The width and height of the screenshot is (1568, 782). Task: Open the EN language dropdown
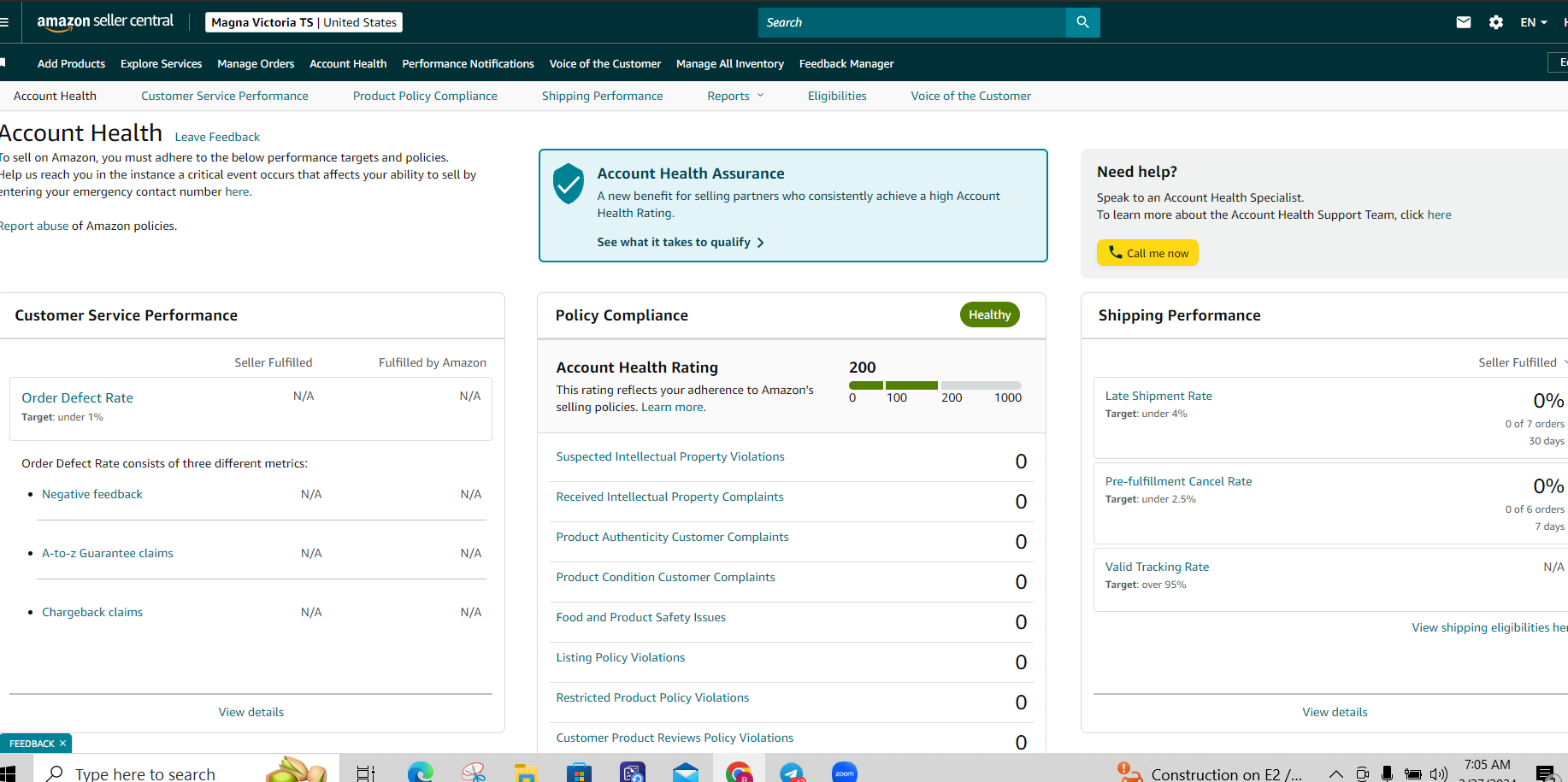click(x=1534, y=22)
